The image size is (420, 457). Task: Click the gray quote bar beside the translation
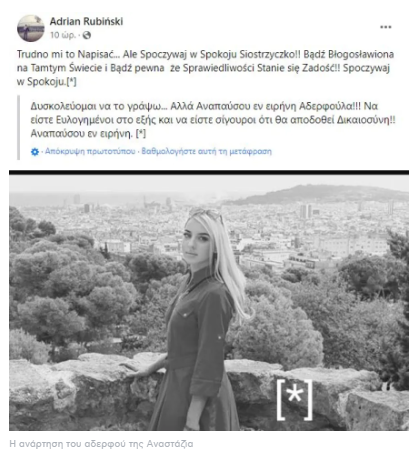(x=18, y=127)
